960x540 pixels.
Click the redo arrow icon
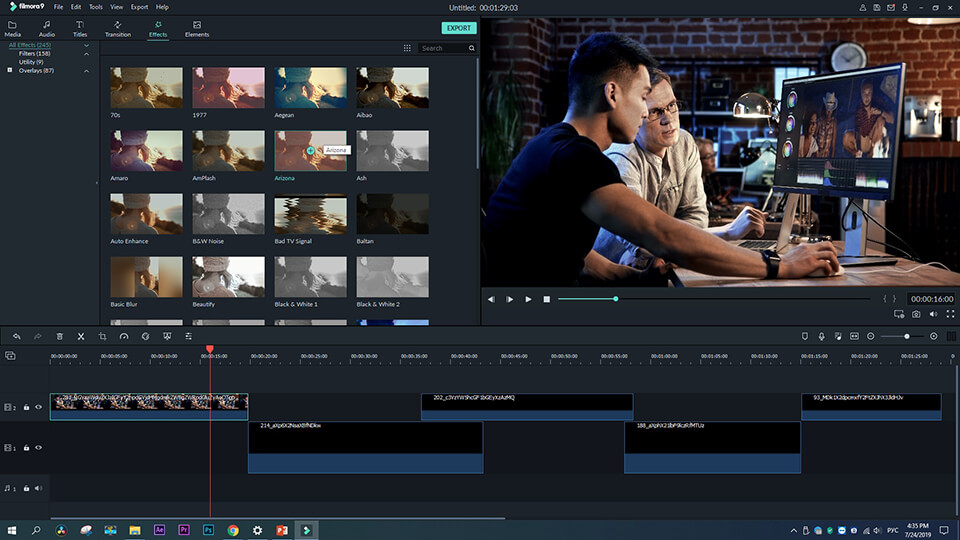click(x=38, y=336)
